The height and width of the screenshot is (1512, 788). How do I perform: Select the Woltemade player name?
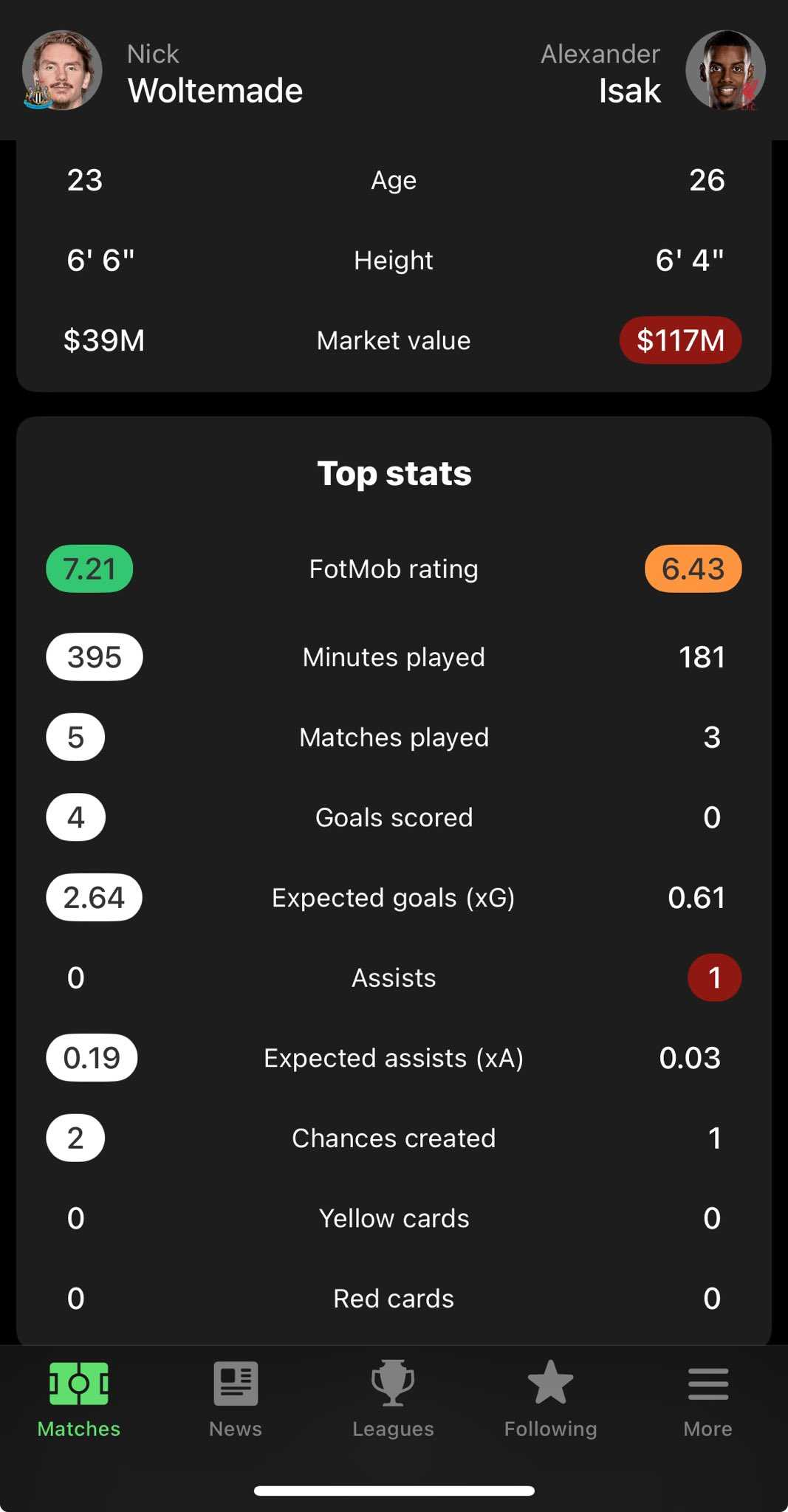click(215, 91)
